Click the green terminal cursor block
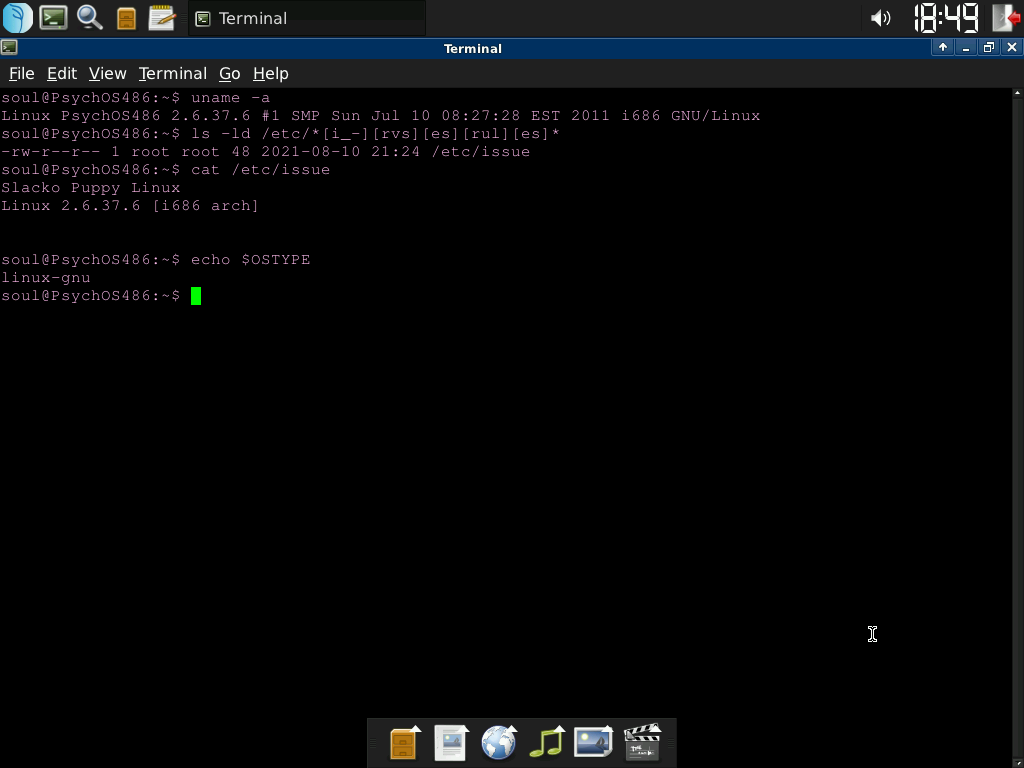This screenshot has height=768, width=1024. 196,296
